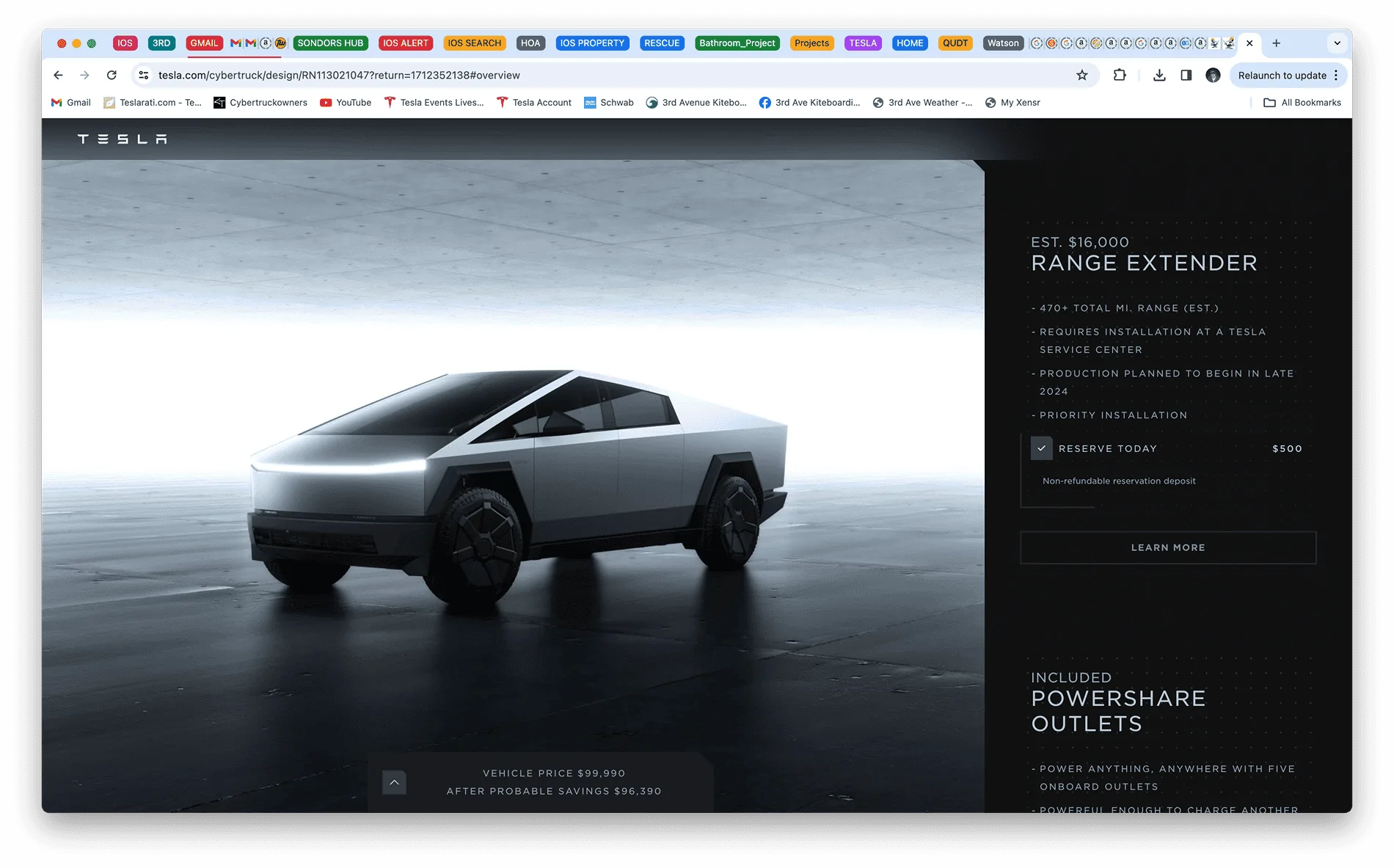This screenshot has width=1394, height=868.
Task: Open the Schwab bookmark
Action: 609,103
